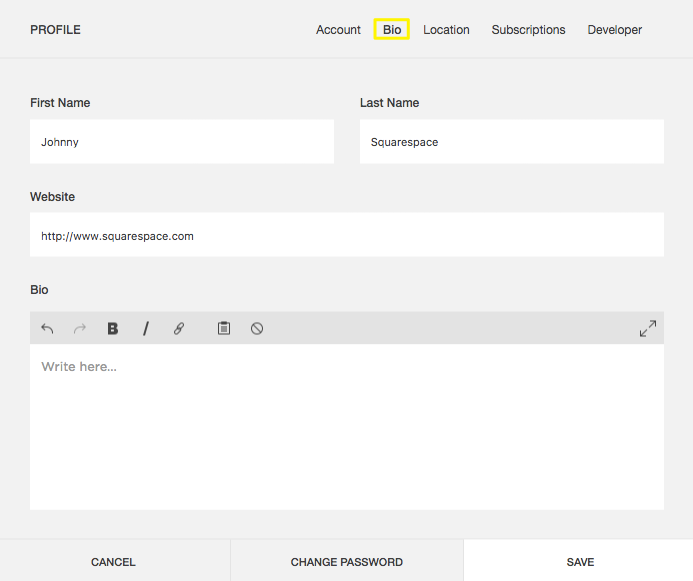Toggle italic formatting in Bio editor
This screenshot has height=581, width=693.
146,328
